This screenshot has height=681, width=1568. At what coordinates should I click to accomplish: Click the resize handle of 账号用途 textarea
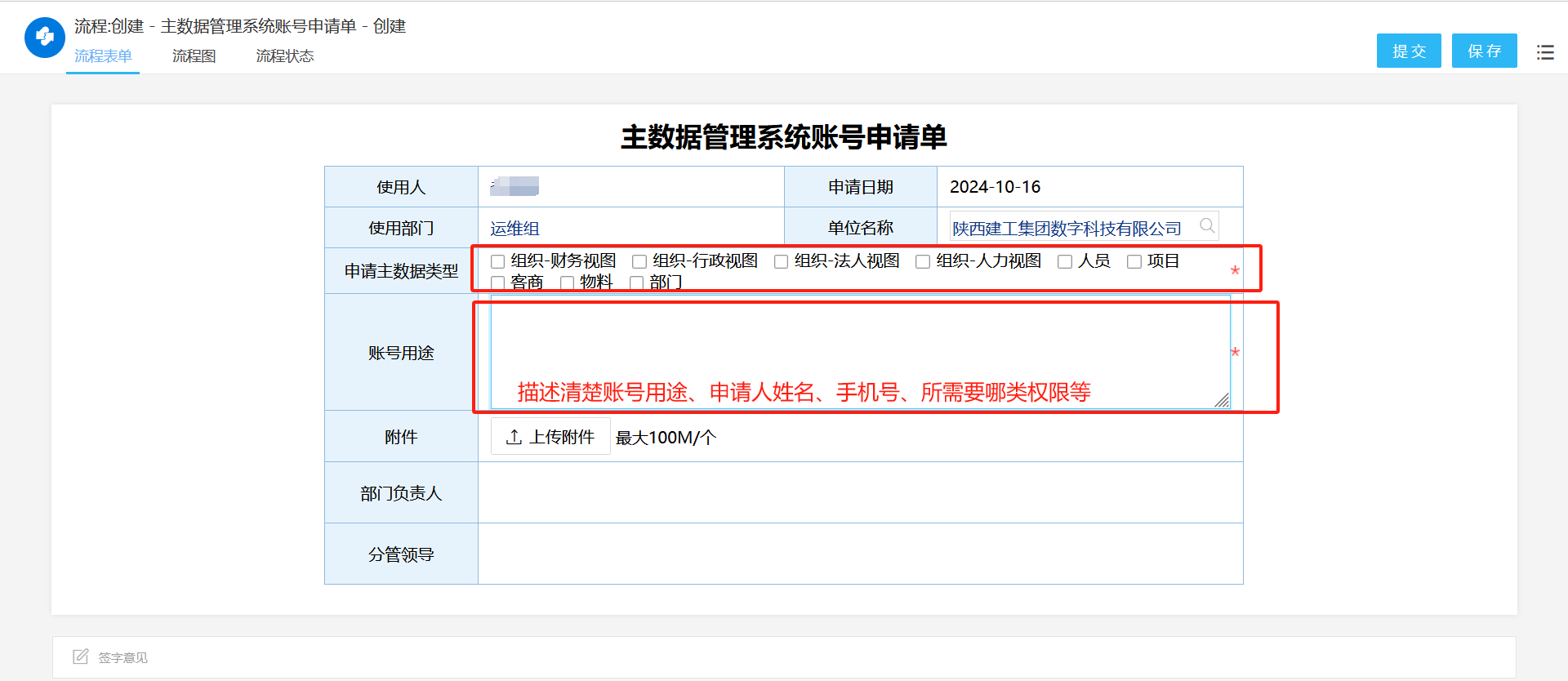[1222, 400]
